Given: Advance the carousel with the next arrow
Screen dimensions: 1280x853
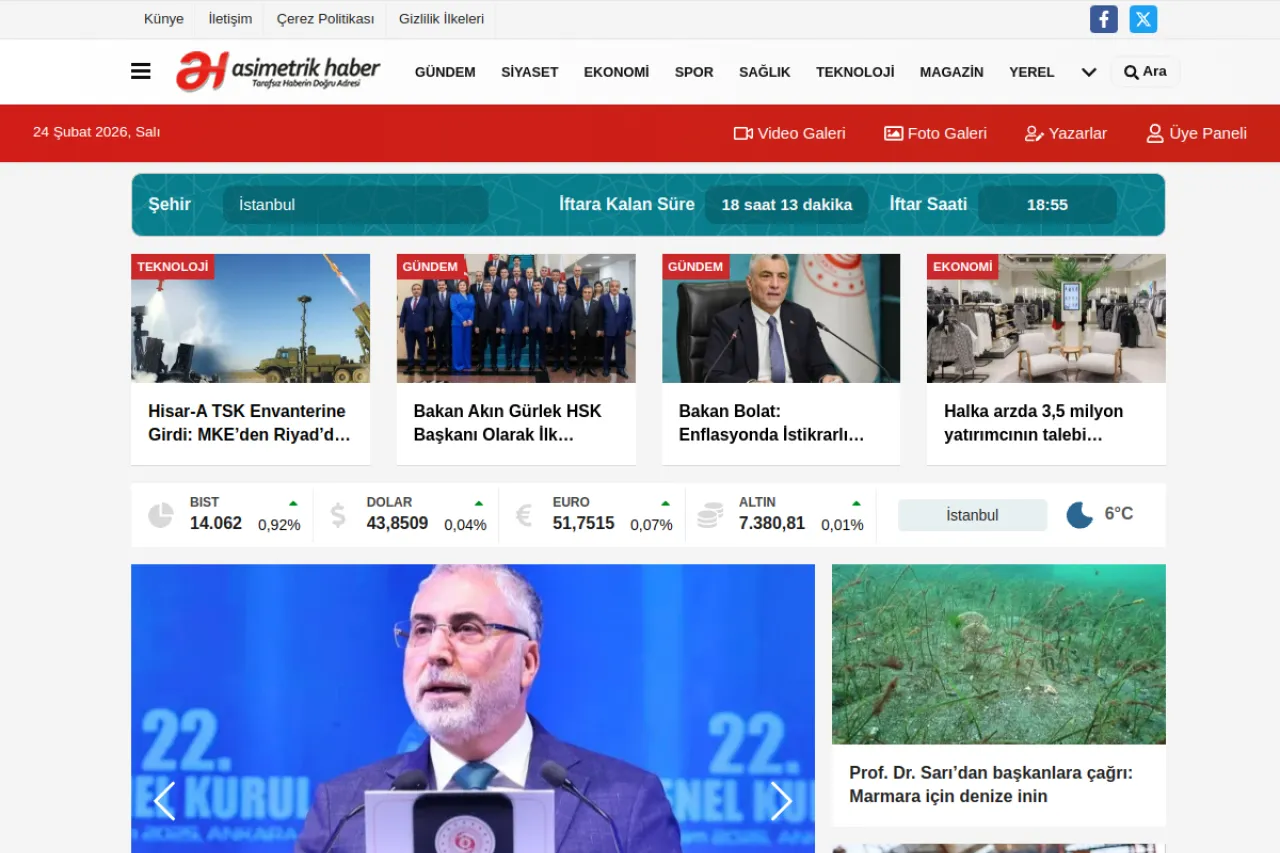Looking at the screenshot, I should point(781,801).
